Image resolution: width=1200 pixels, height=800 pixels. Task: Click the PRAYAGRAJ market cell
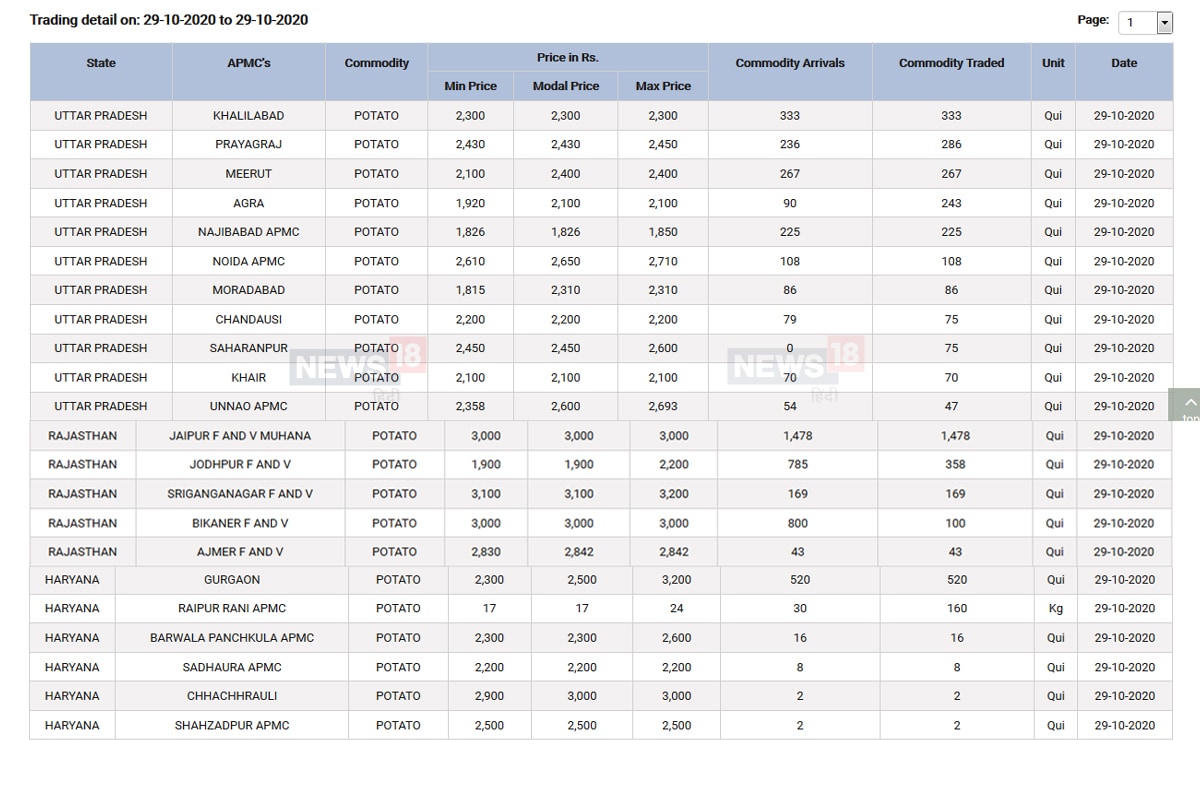point(249,145)
